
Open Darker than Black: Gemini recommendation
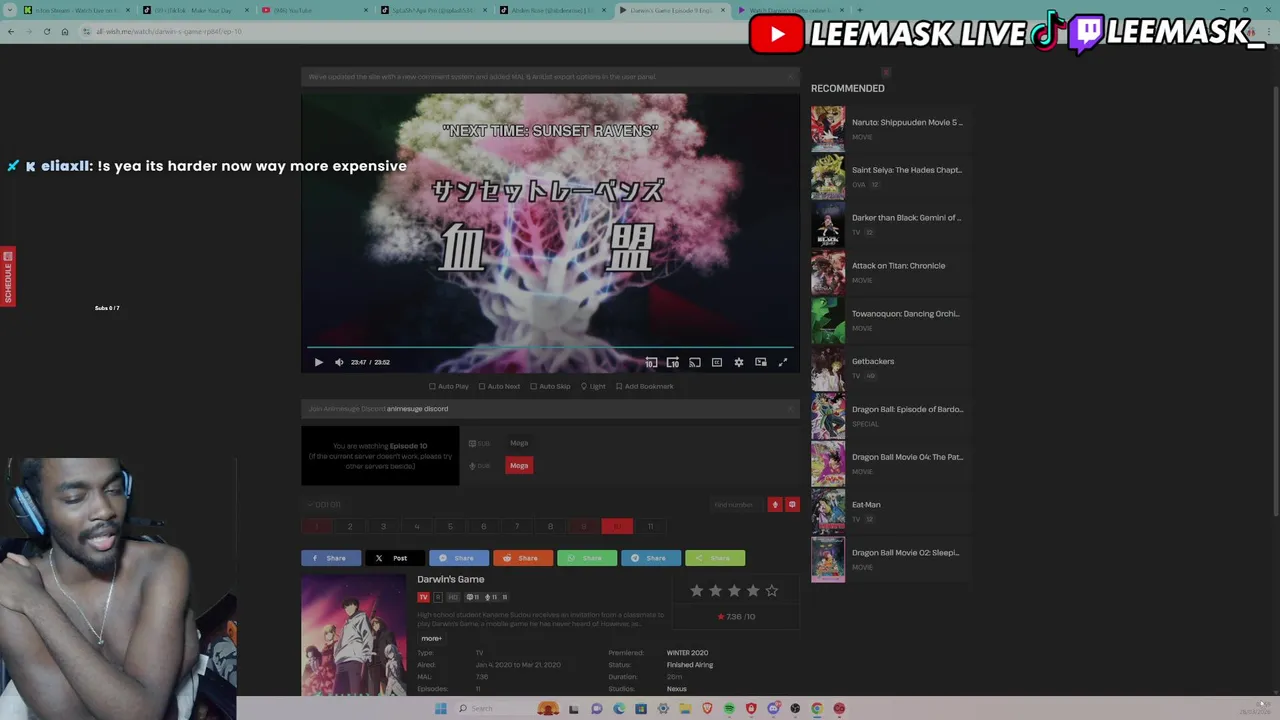tap(888, 224)
